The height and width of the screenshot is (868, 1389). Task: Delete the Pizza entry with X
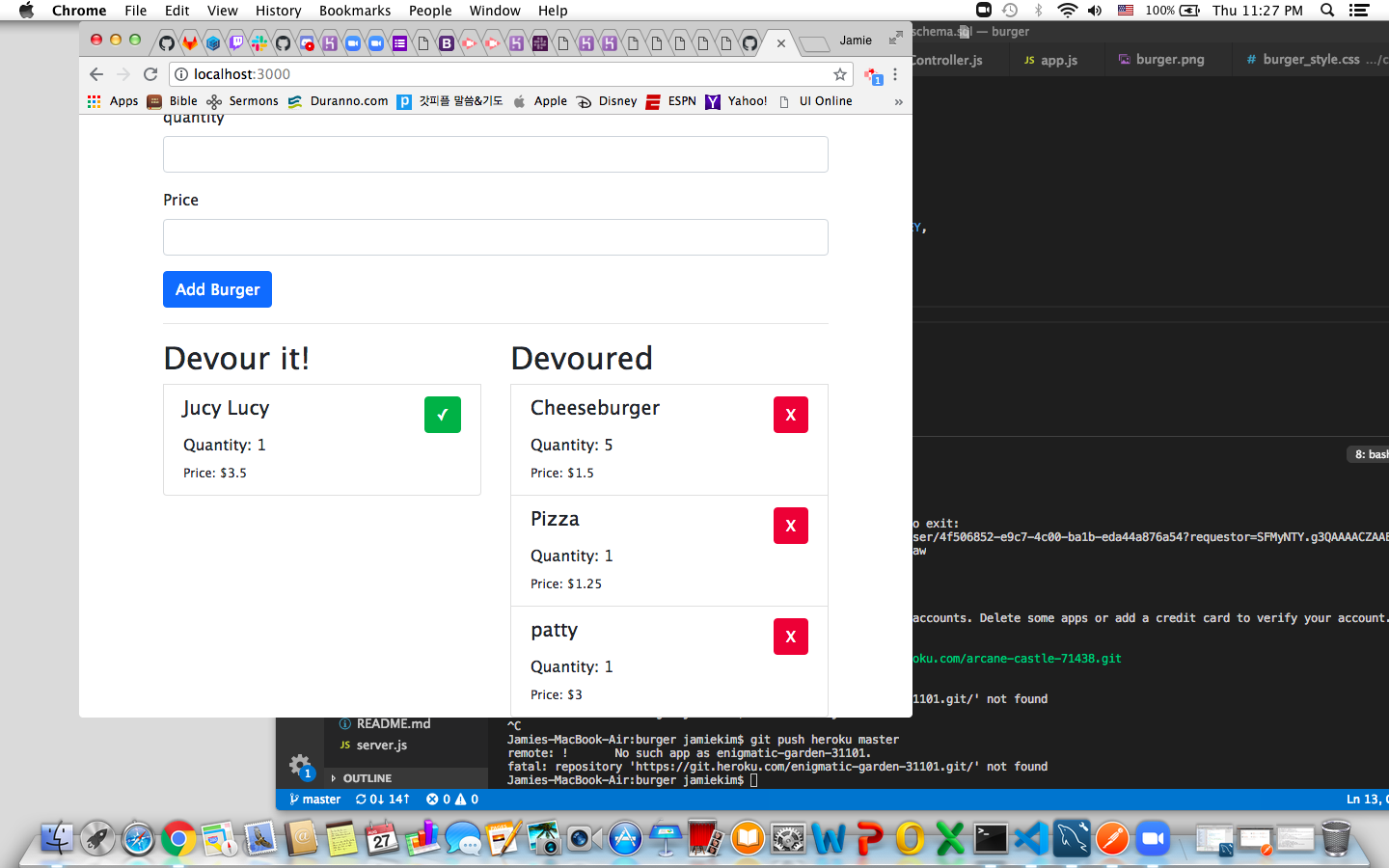(790, 526)
